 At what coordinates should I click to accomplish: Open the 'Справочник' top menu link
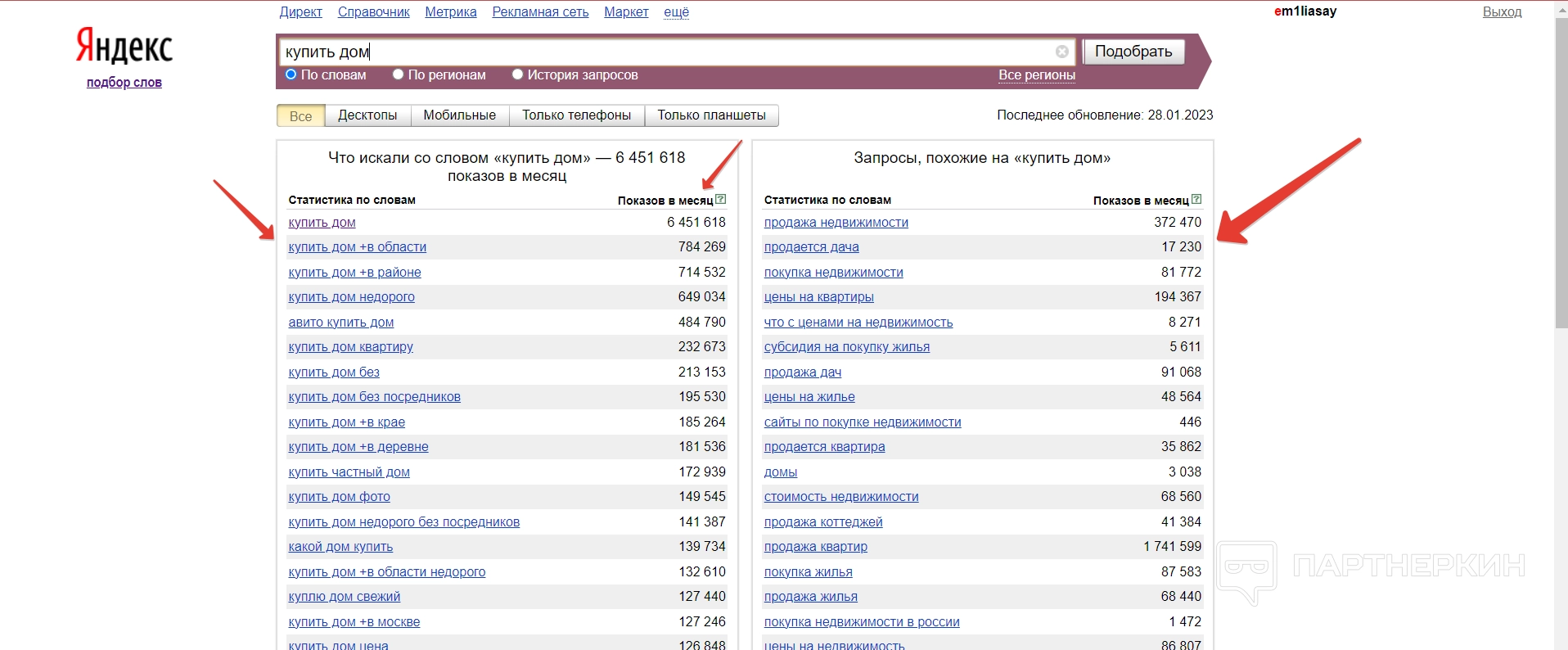[x=373, y=12]
